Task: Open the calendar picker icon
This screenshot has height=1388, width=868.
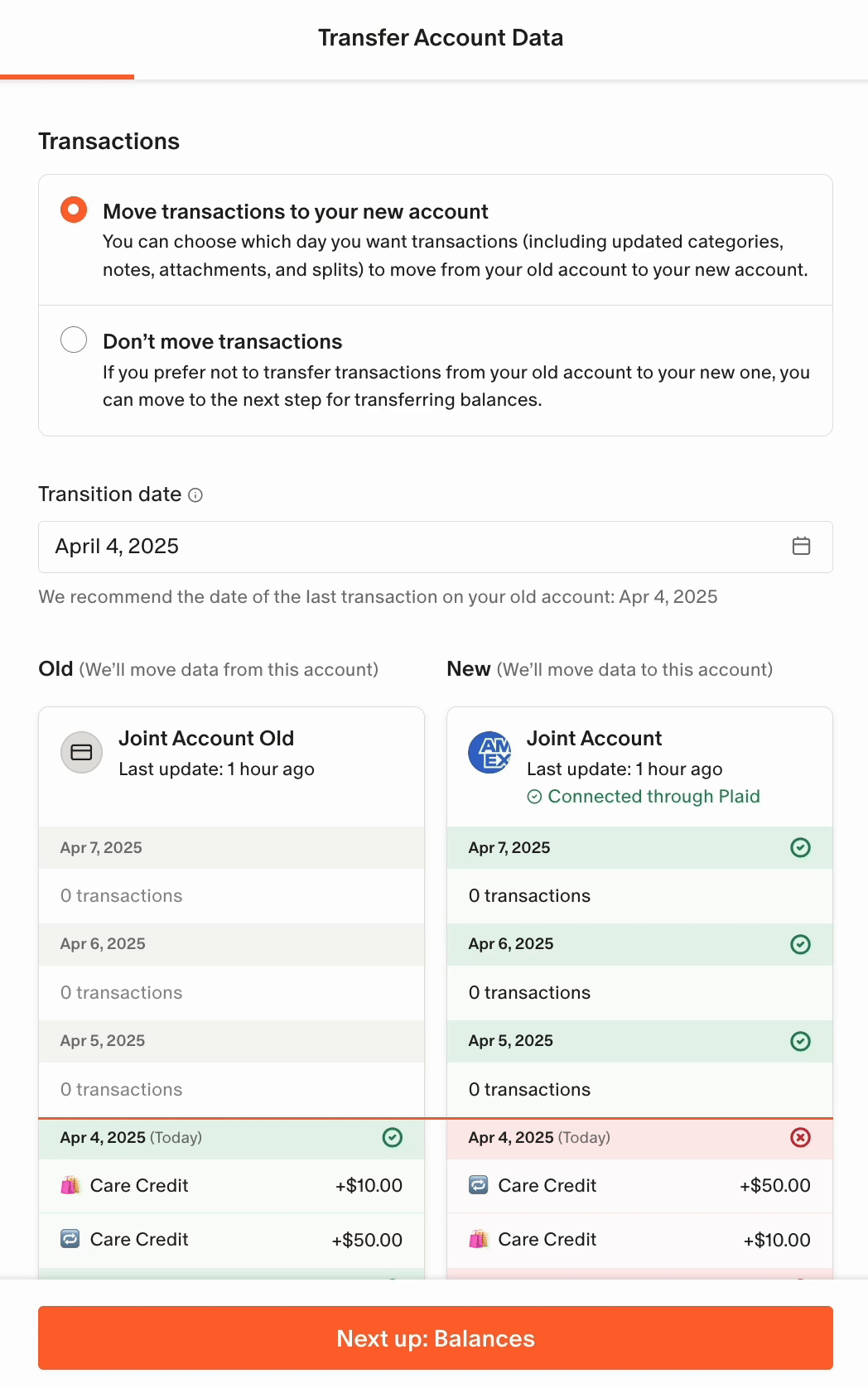Action: coord(801,546)
